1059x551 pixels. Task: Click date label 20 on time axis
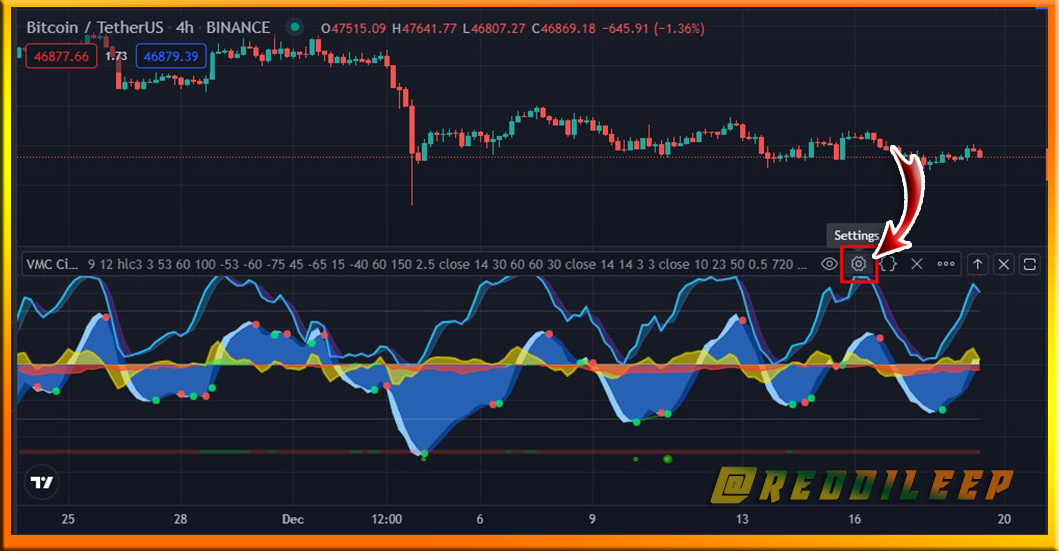(1004, 519)
